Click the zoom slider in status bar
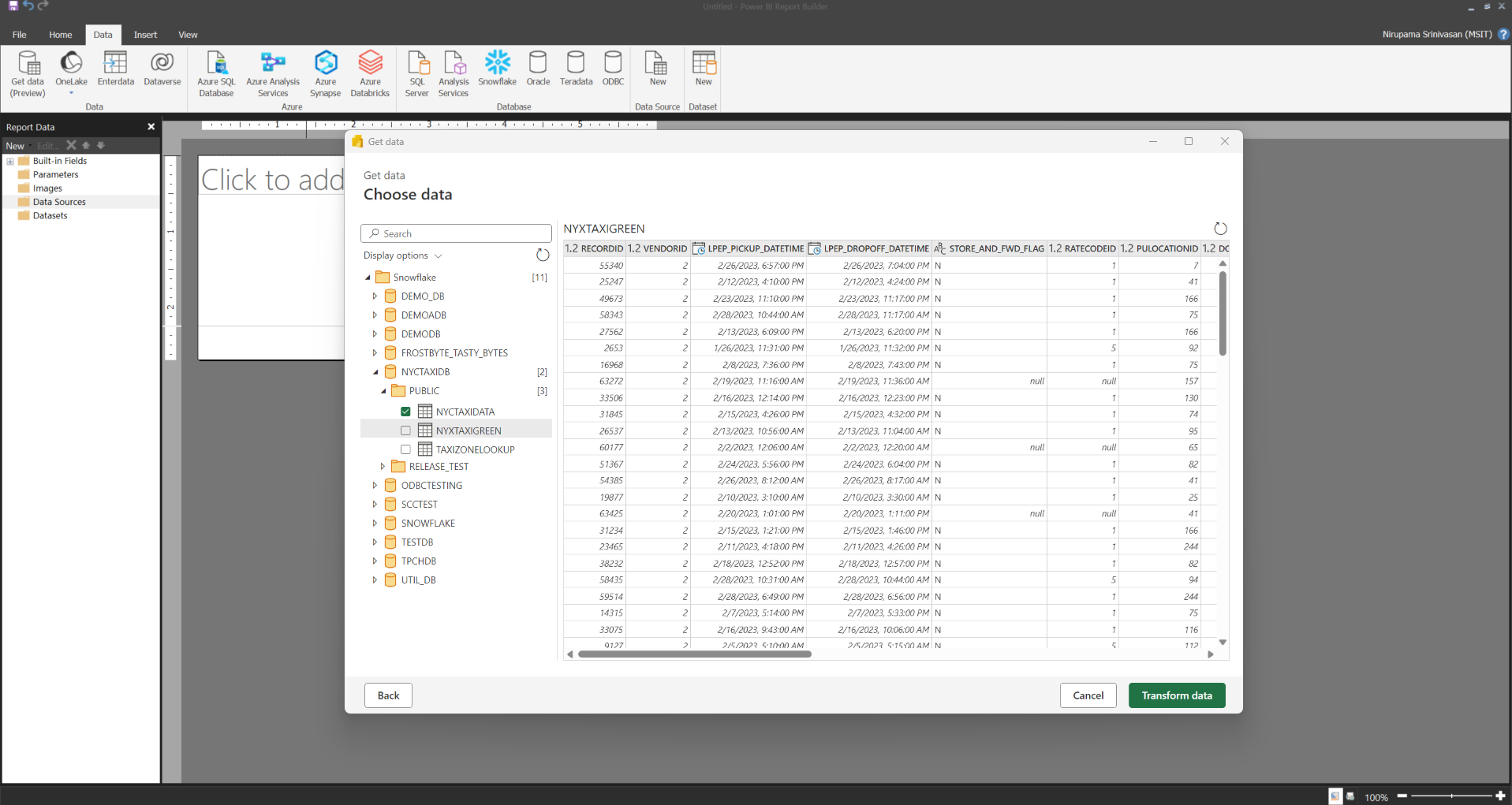This screenshot has height=805, width=1512. [x=1451, y=796]
